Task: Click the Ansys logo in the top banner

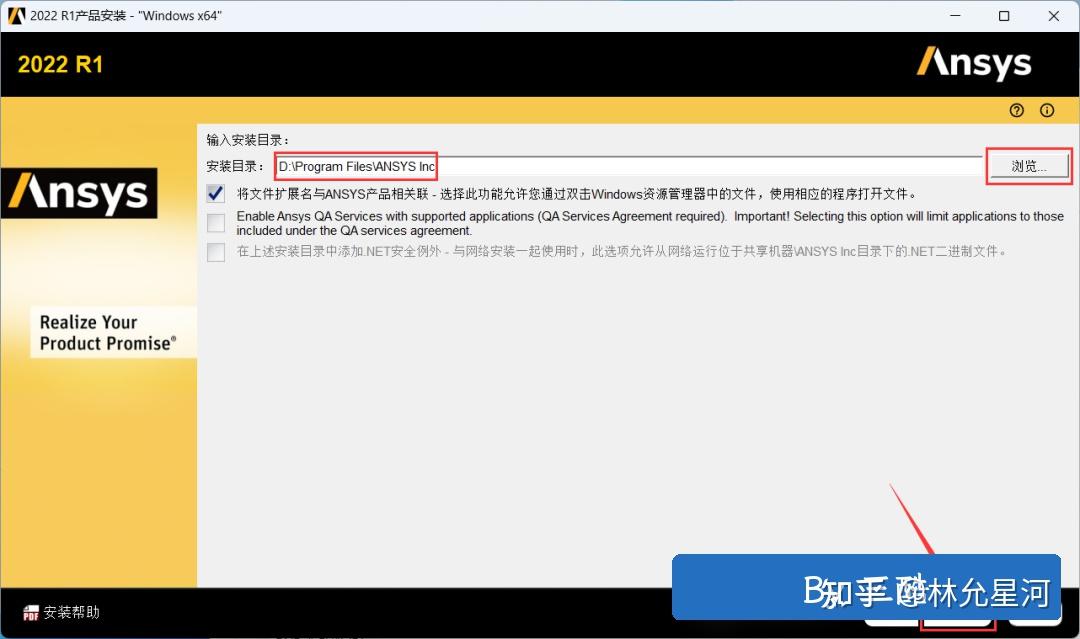Action: pyautogui.click(x=973, y=63)
